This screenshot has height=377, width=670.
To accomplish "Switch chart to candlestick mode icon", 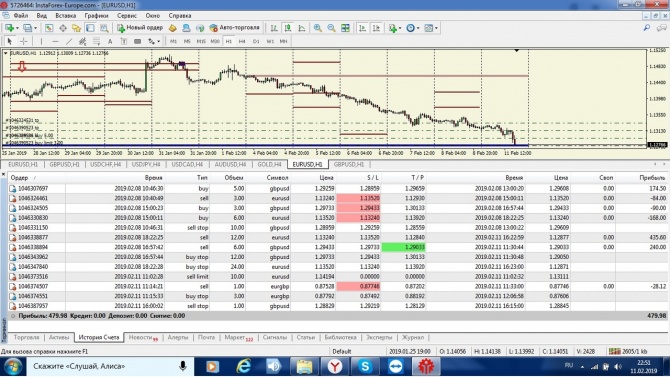I will 288,28.
